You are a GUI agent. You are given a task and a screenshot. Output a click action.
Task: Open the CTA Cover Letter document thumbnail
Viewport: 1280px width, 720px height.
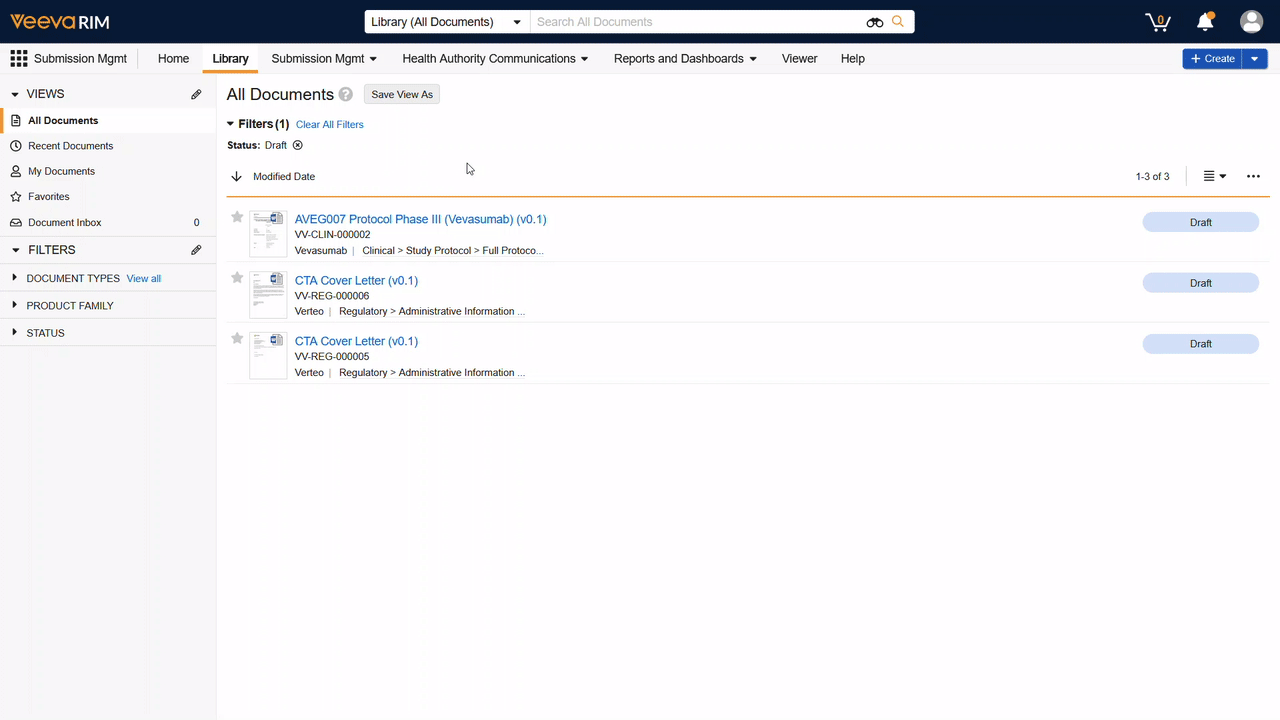point(268,293)
